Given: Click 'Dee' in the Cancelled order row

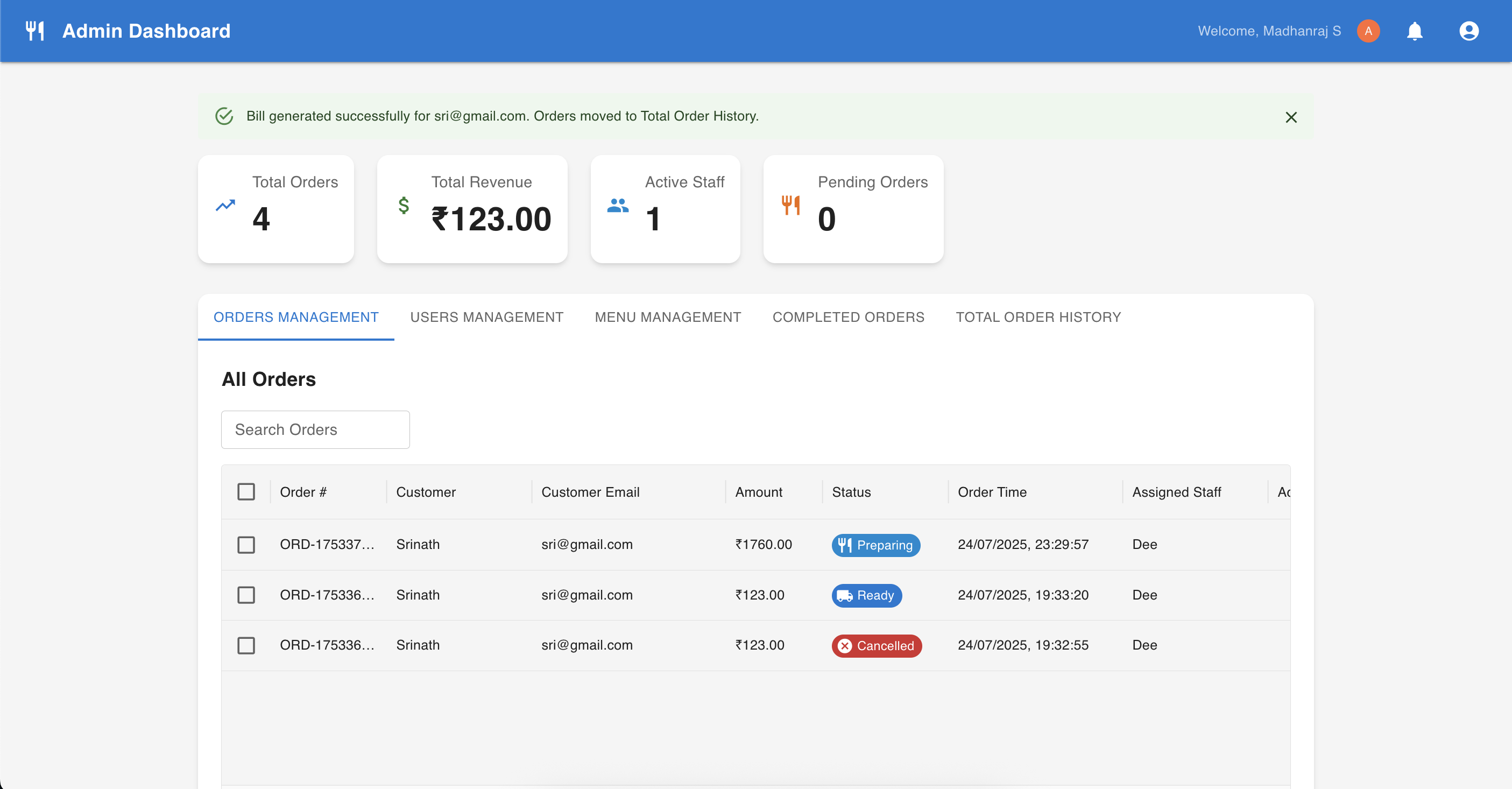Looking at the screenshot, I should 1144,645.
